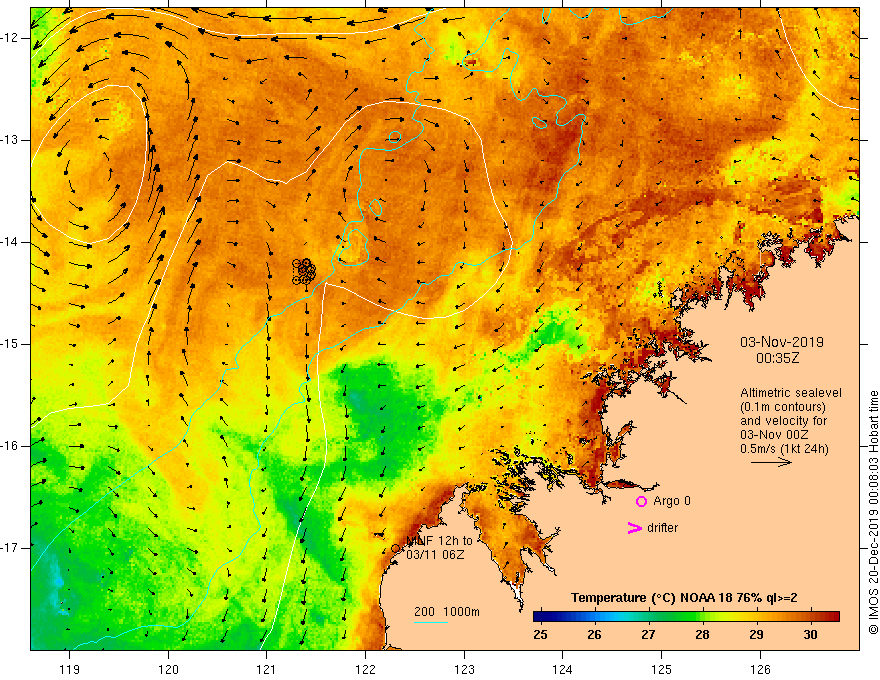The width and height of the screenshot is (880, 680).
Task: Click the drifter legend text
Action: point(662,528)
